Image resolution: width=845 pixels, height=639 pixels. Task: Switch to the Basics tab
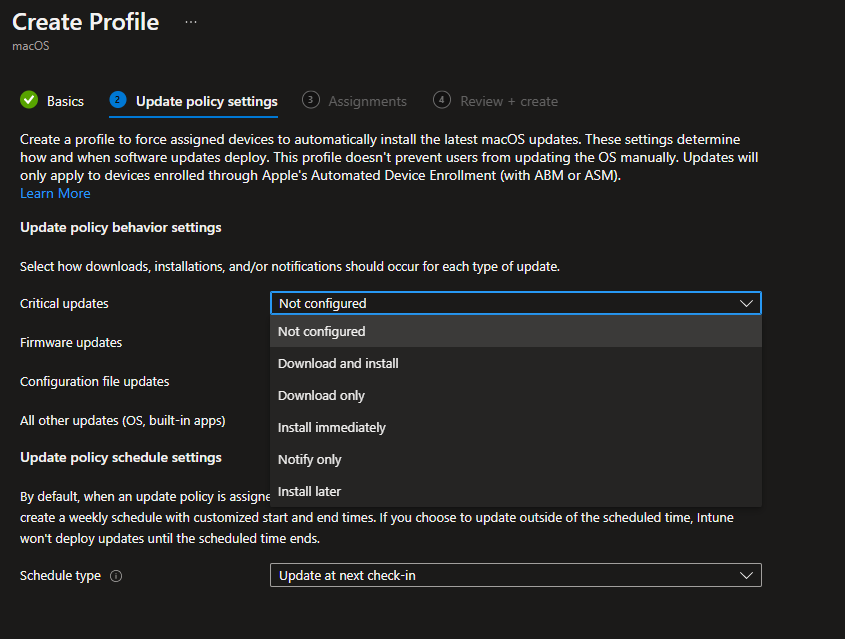pos(65,101)
